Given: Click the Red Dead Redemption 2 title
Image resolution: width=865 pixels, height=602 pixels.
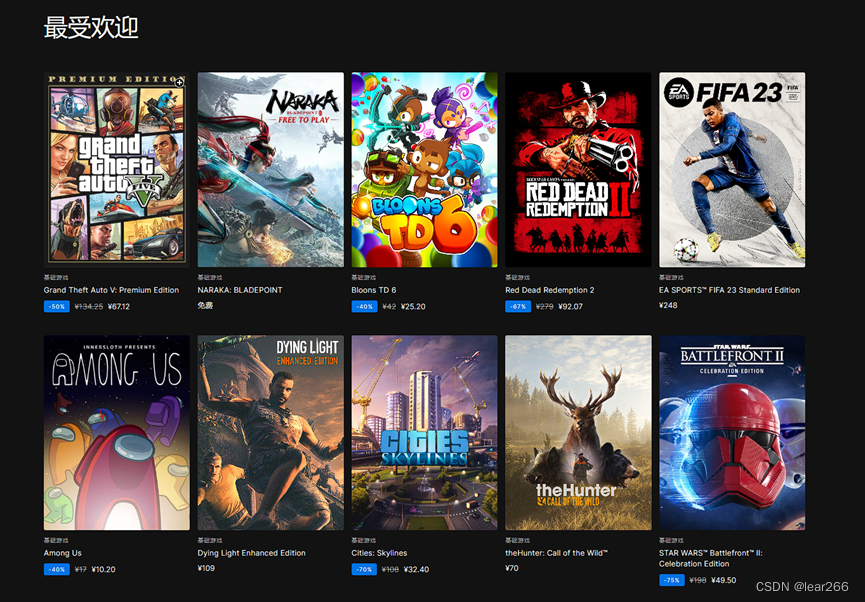Looking at the screenshot, I should tap(549, 290).
